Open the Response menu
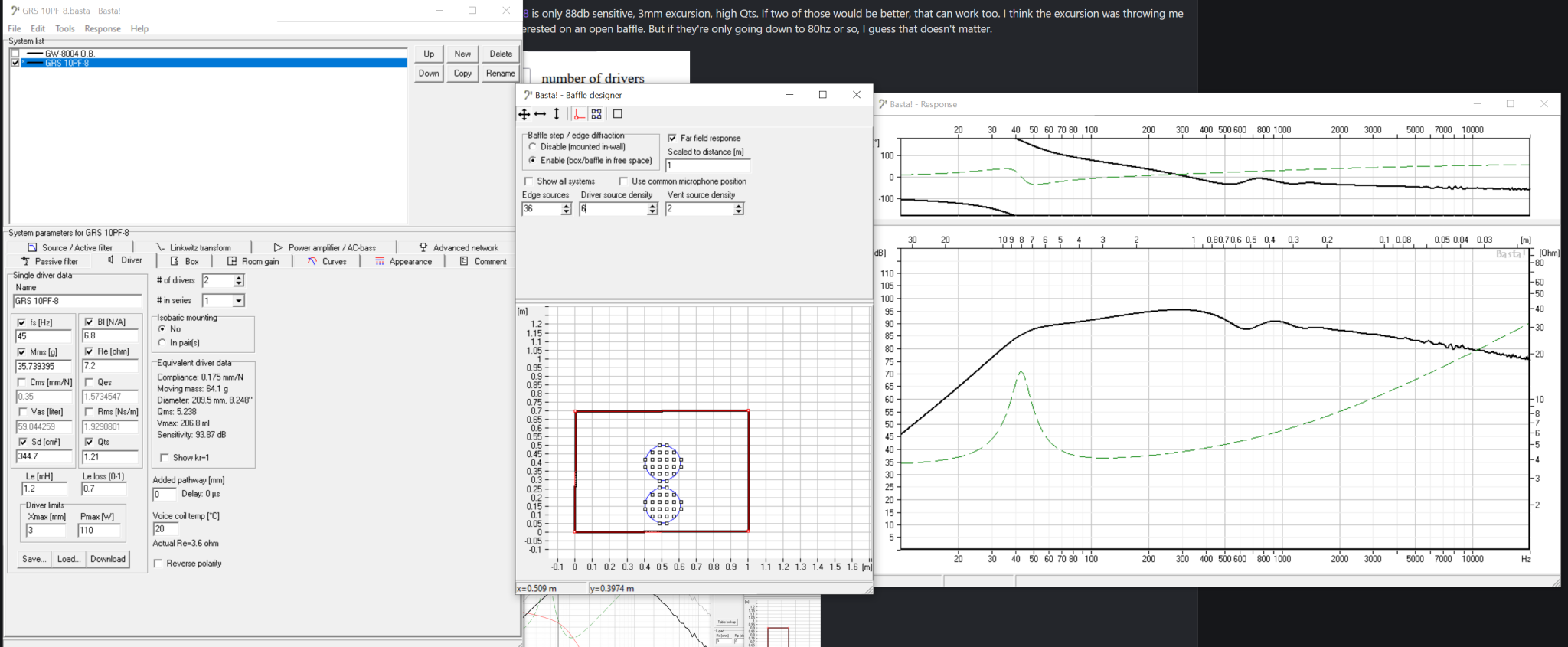1568x647 pixels. click(103, 28)
